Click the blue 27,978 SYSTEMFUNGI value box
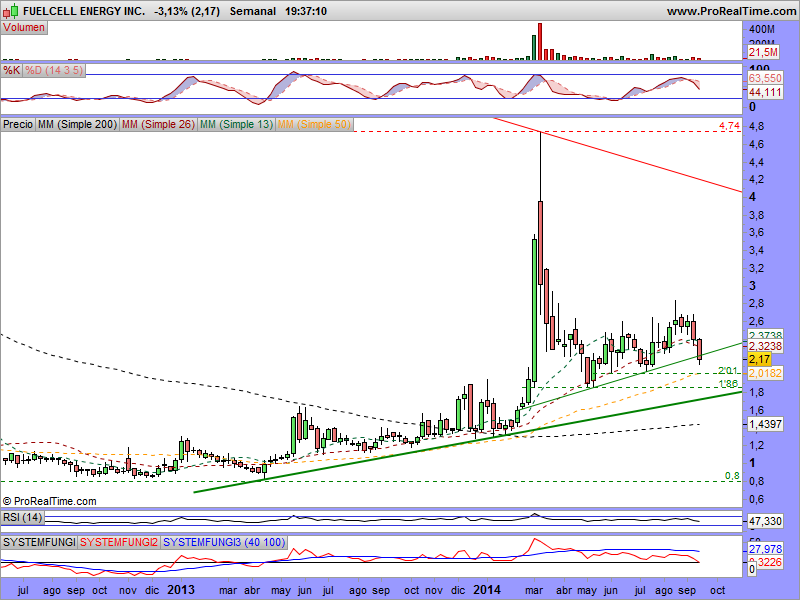Viewport: 800px width, 600px height. pos(765,549)
